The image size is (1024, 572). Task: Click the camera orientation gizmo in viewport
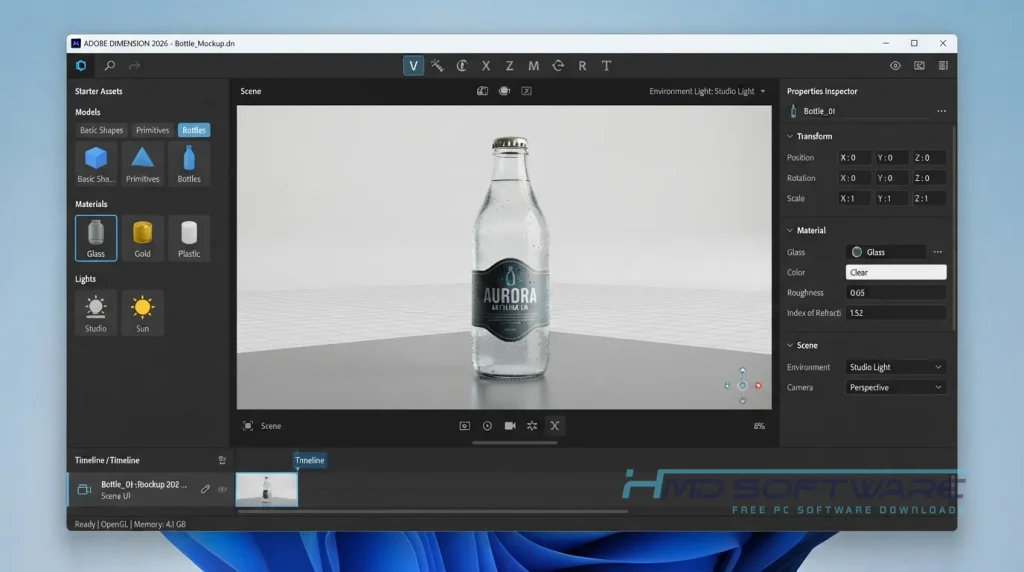(x=743, y=386)
